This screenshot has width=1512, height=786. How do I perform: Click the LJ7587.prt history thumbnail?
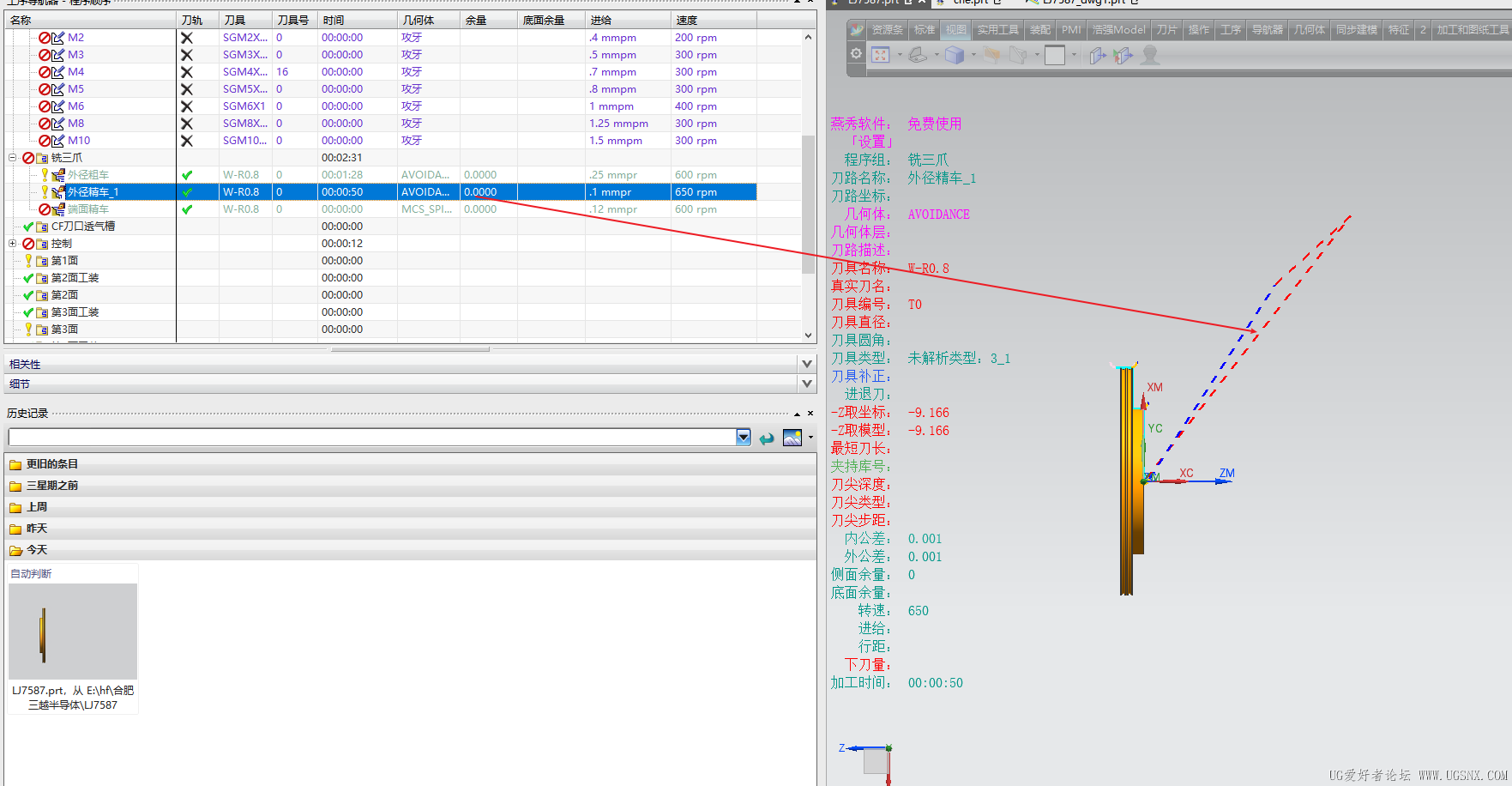click(x=73, y=632)
